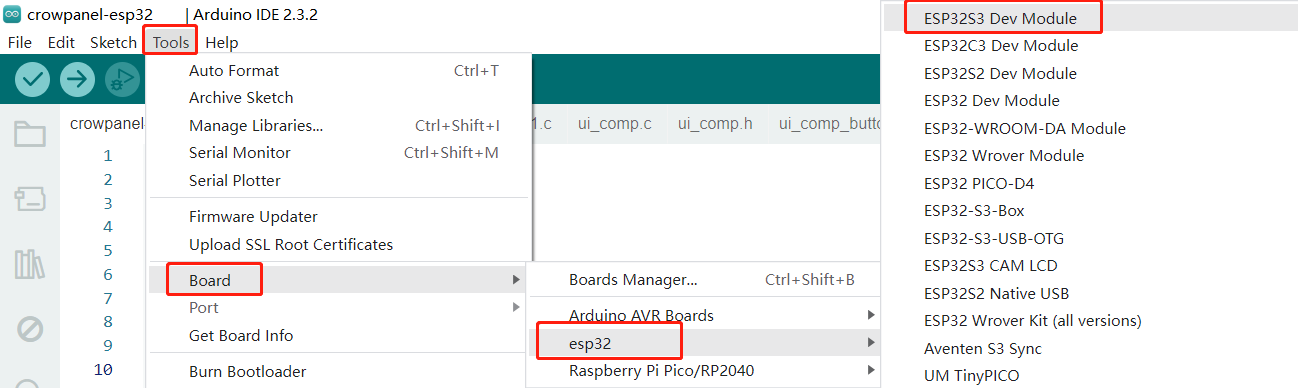Click the Verify checkmark toolbar button
The height and width of the screenshot is (388, 1298).
(33, 79)
